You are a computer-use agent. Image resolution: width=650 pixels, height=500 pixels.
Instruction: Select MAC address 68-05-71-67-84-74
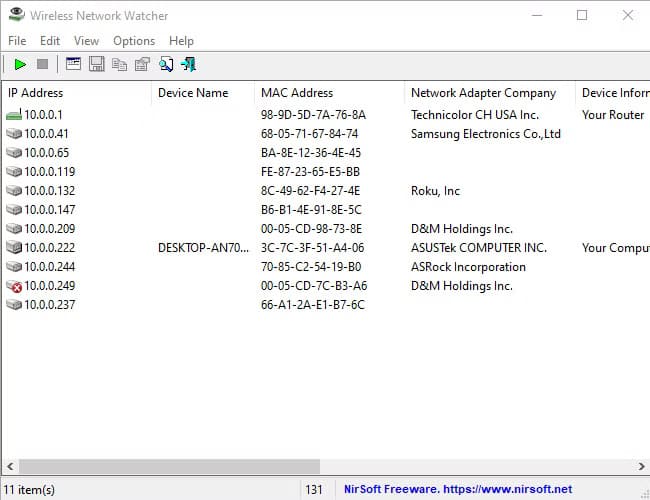[309, 134]
